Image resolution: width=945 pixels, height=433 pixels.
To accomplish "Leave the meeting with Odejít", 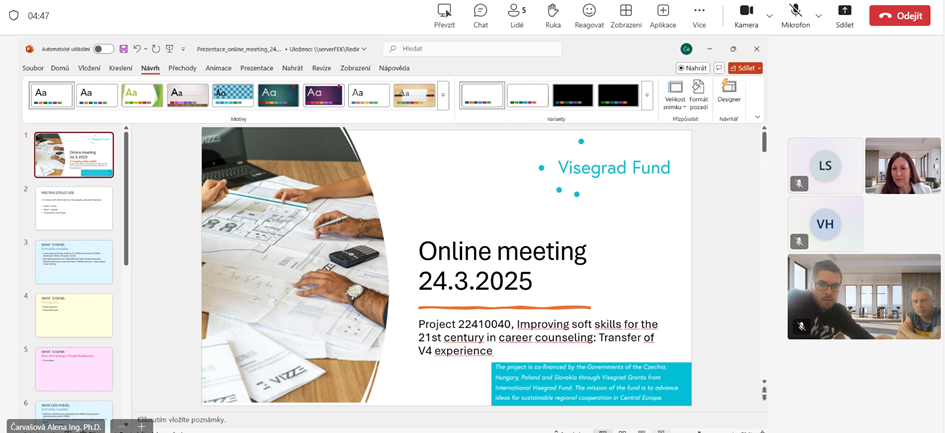I will (899, 15).
